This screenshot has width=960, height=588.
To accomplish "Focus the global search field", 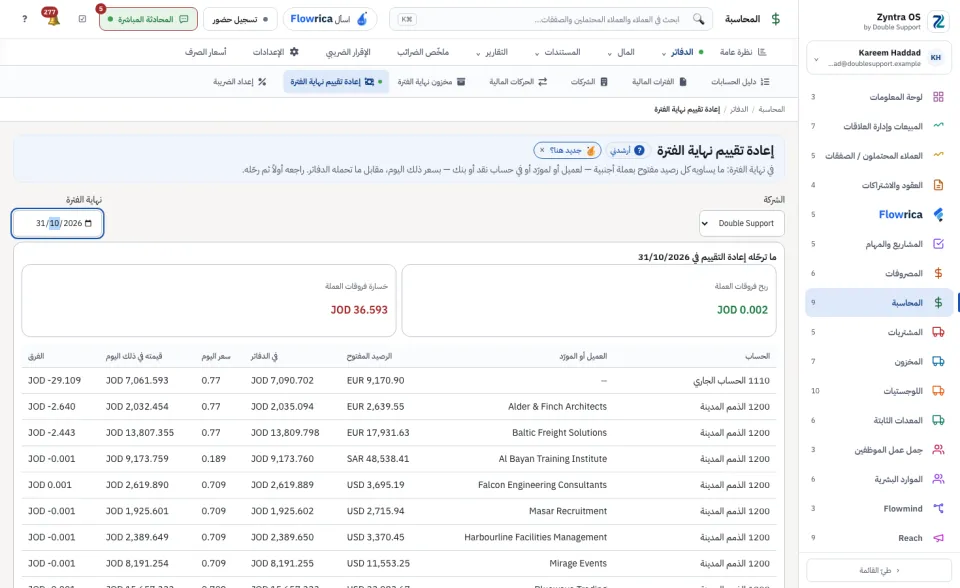I will (x=551, y=19).
